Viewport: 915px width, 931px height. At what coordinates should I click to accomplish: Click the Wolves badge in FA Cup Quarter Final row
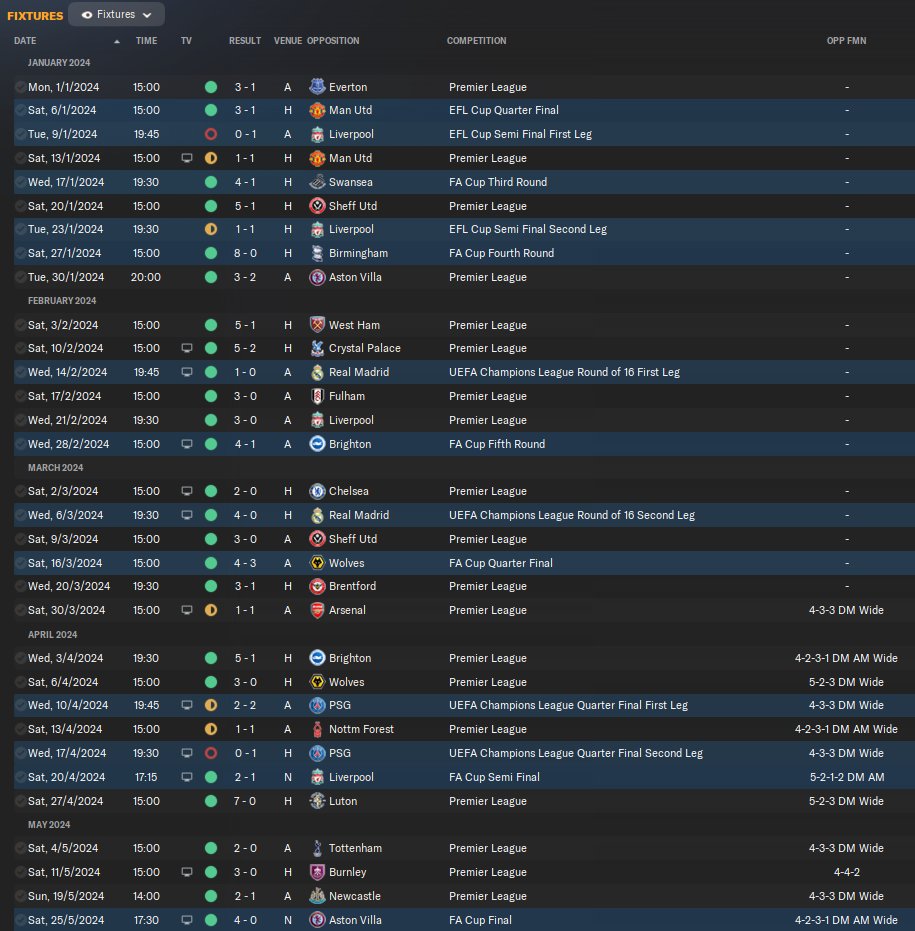coord(317,563)
